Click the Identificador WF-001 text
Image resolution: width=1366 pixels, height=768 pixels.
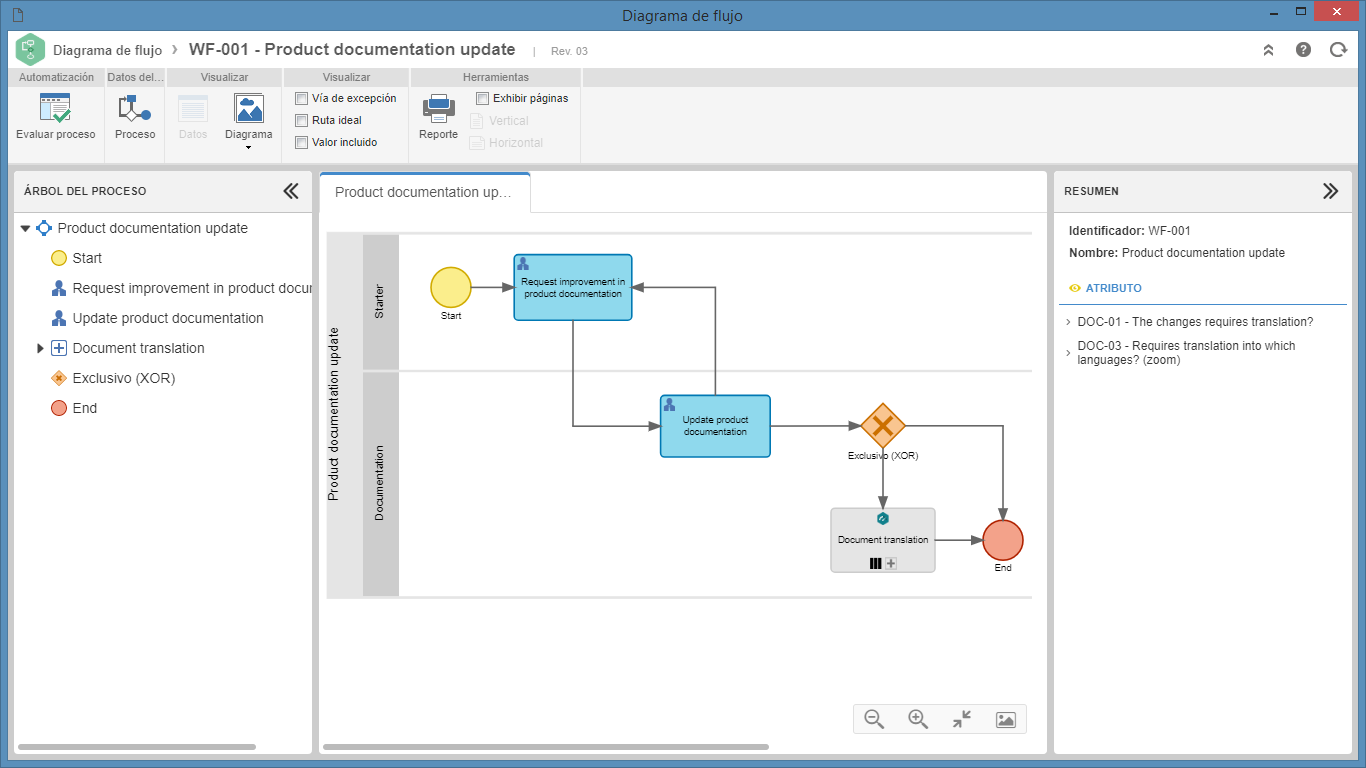coord(1130,231)
